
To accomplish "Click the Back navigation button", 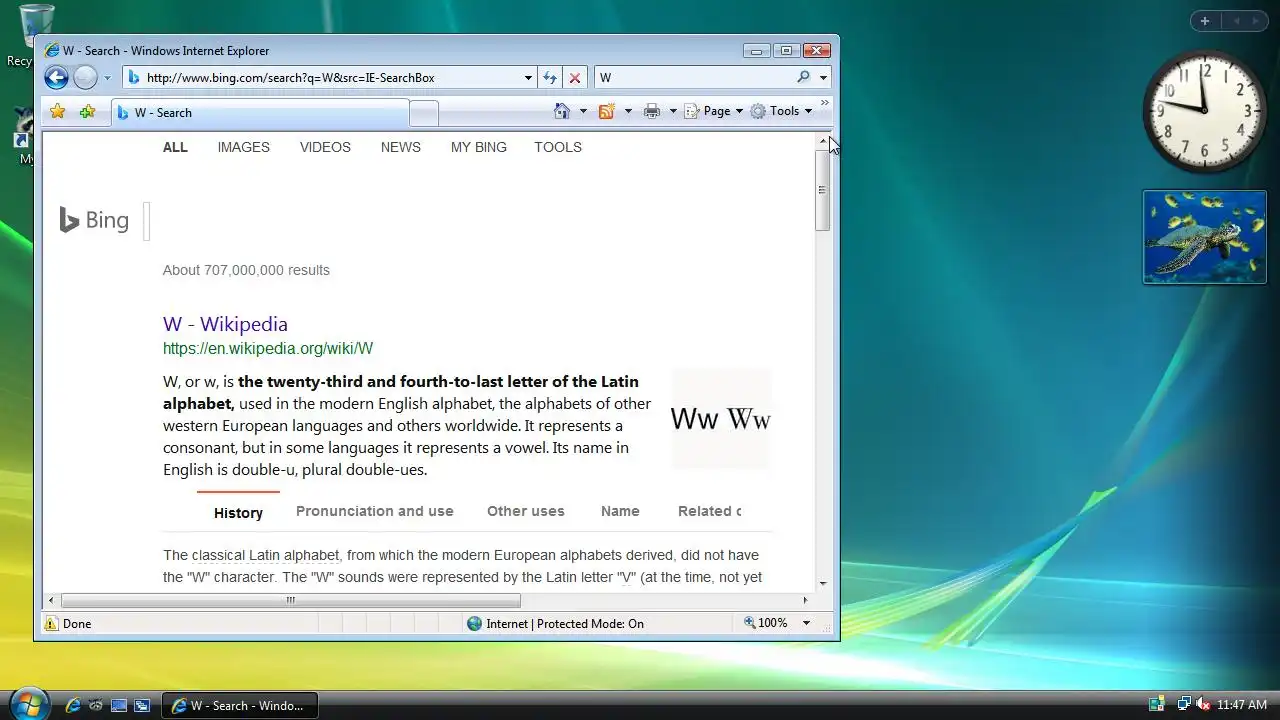I will 57,77.
